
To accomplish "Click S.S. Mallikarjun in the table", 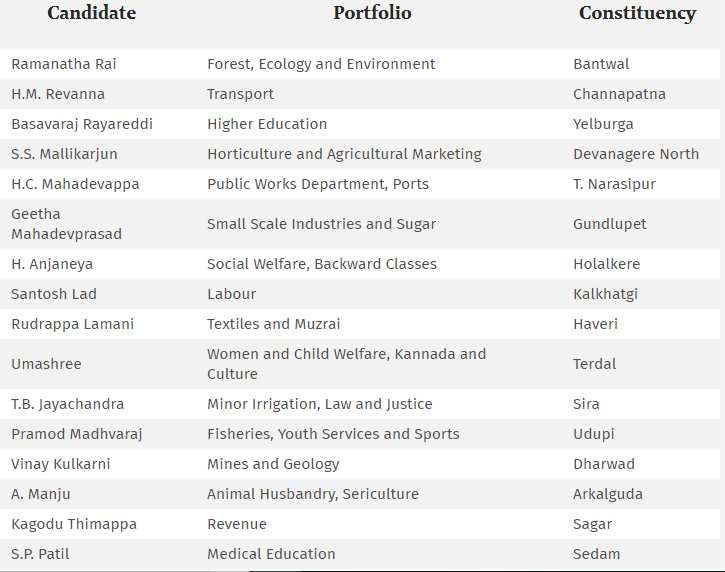I will click(x=64, y=154).
